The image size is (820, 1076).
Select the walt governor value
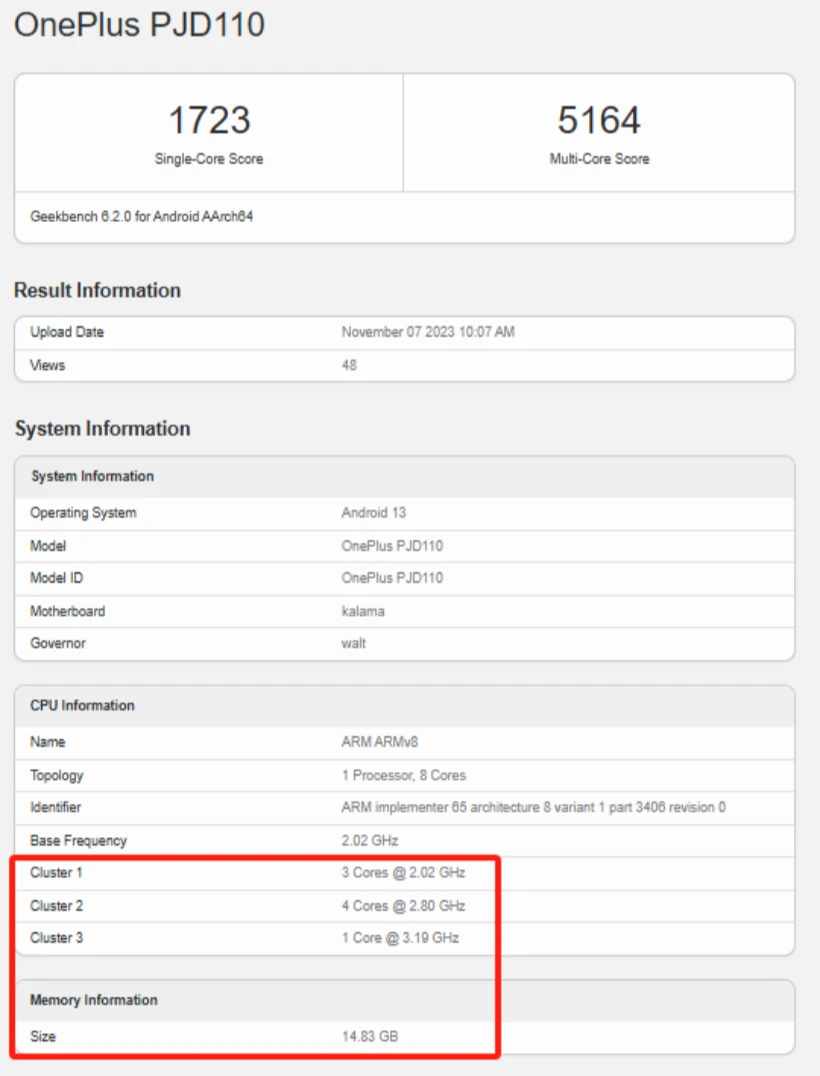[353, 643]
